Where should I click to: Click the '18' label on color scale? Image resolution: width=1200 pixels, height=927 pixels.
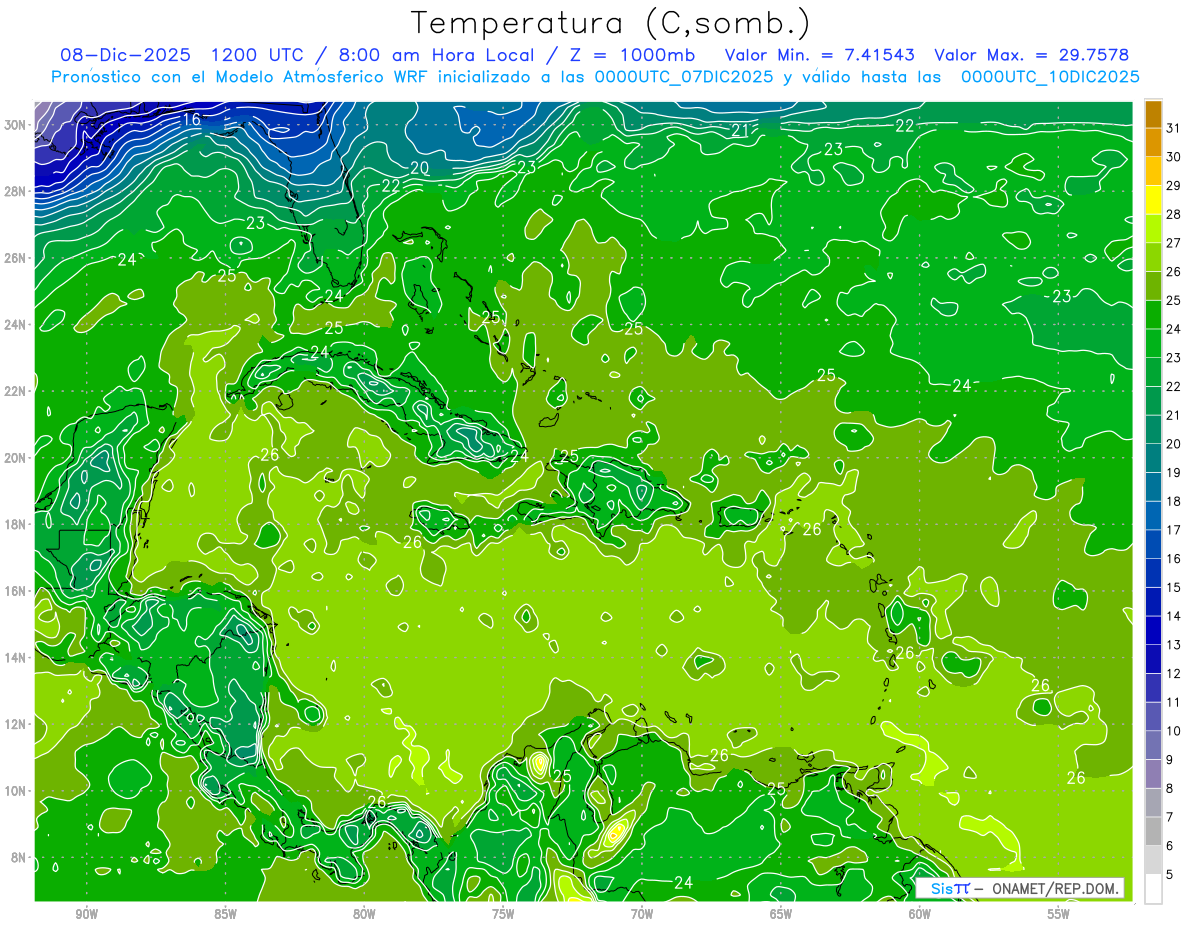pos(1174,502)
